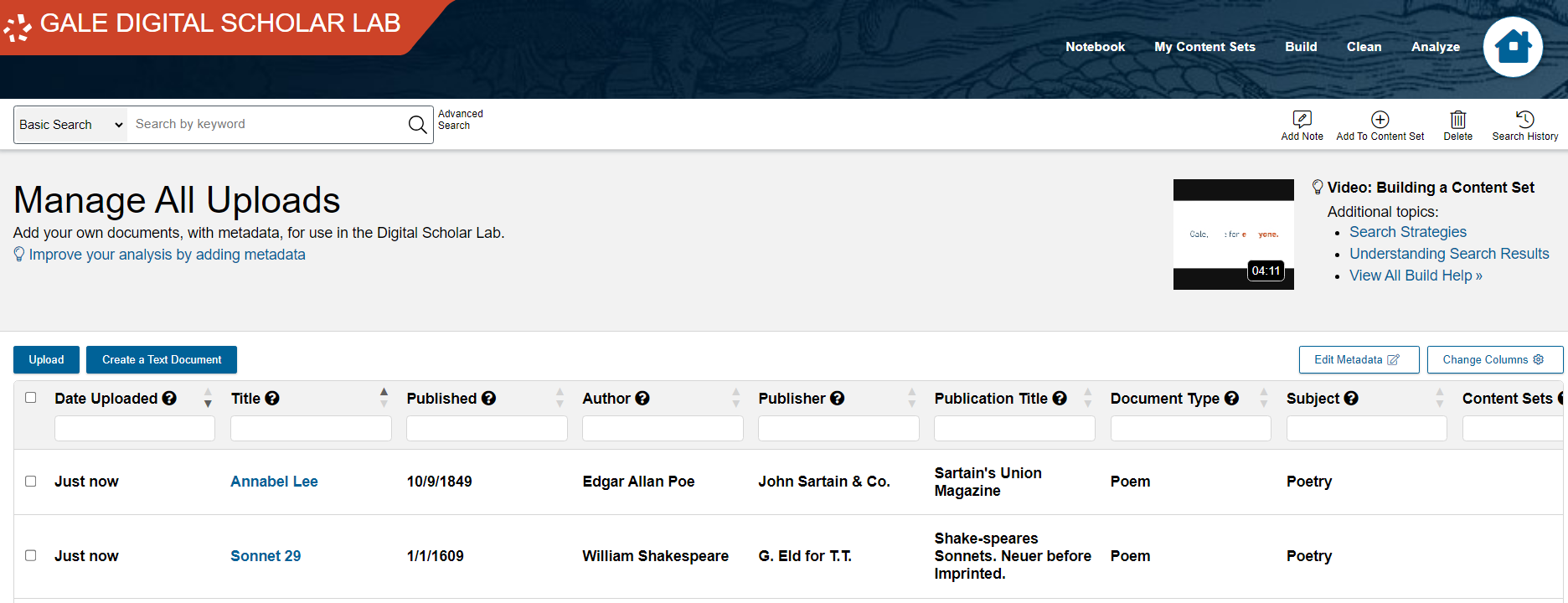The height and width of the screenshot is (603, 1568).
Task: Open Improve your analysis metadata link
Action: click(x=167, y=255)
